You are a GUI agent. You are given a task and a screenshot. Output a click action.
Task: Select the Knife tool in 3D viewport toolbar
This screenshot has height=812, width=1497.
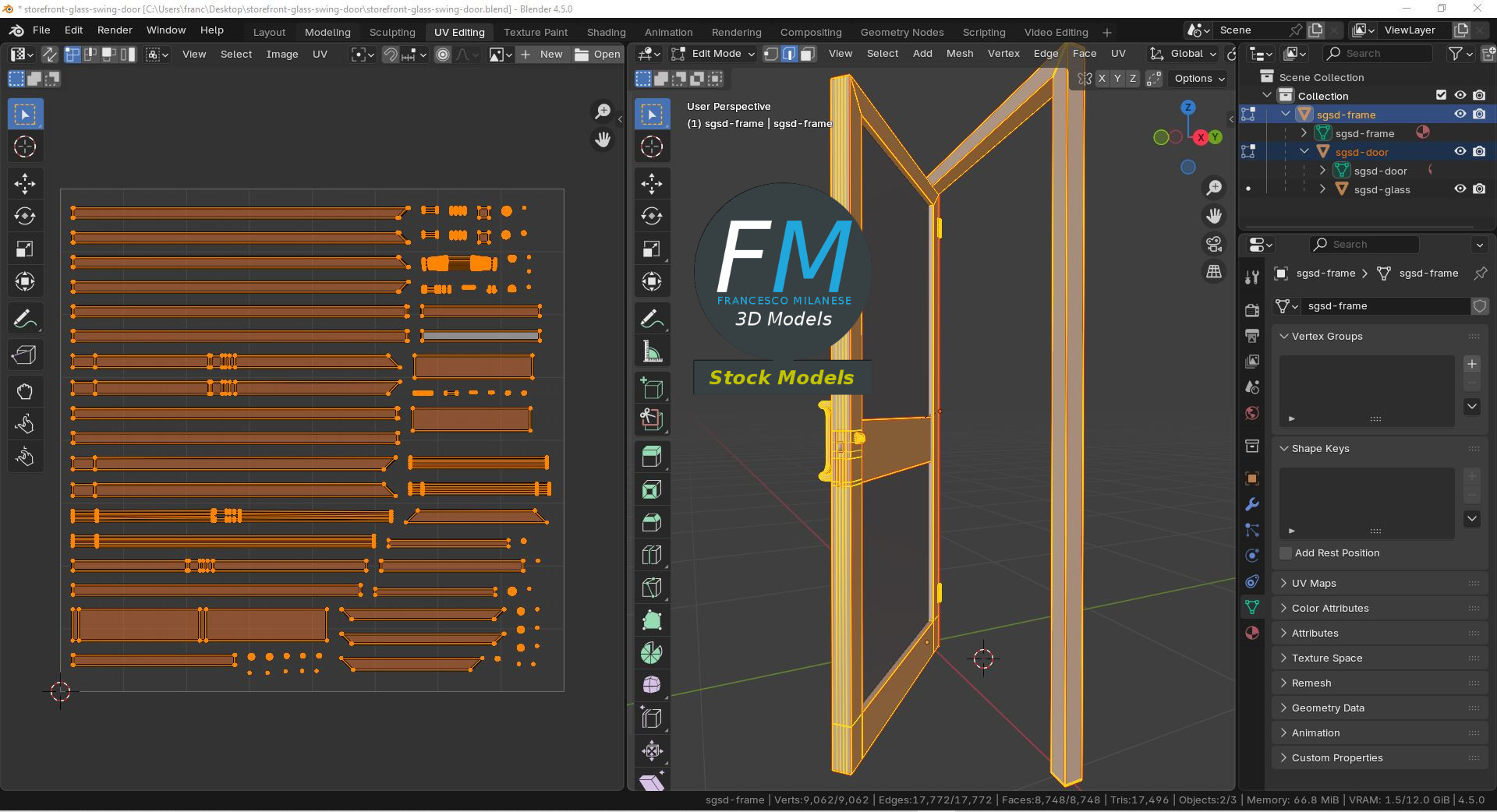pos(652,588)
